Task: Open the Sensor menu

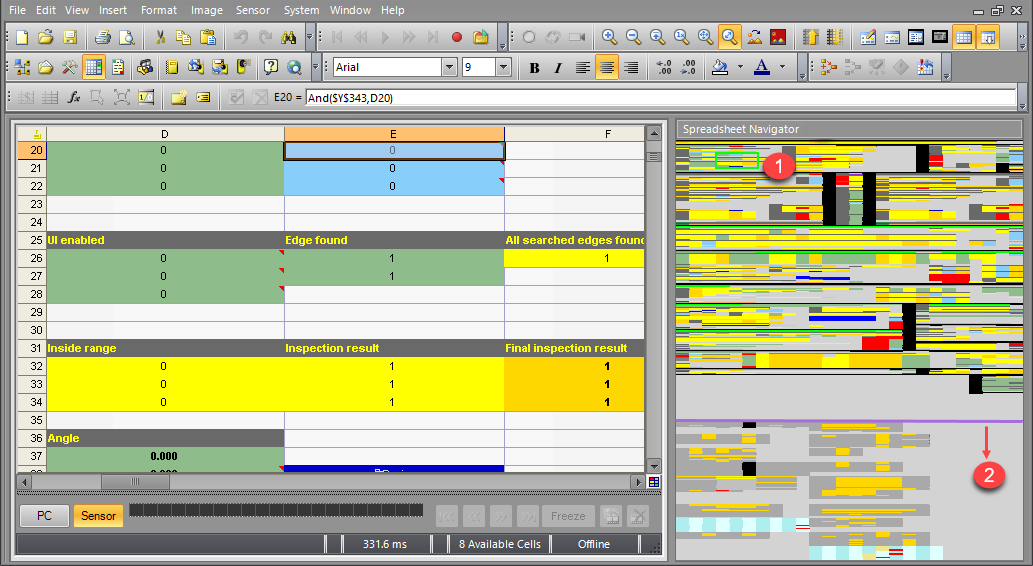Action: click(x=253, y=10)
